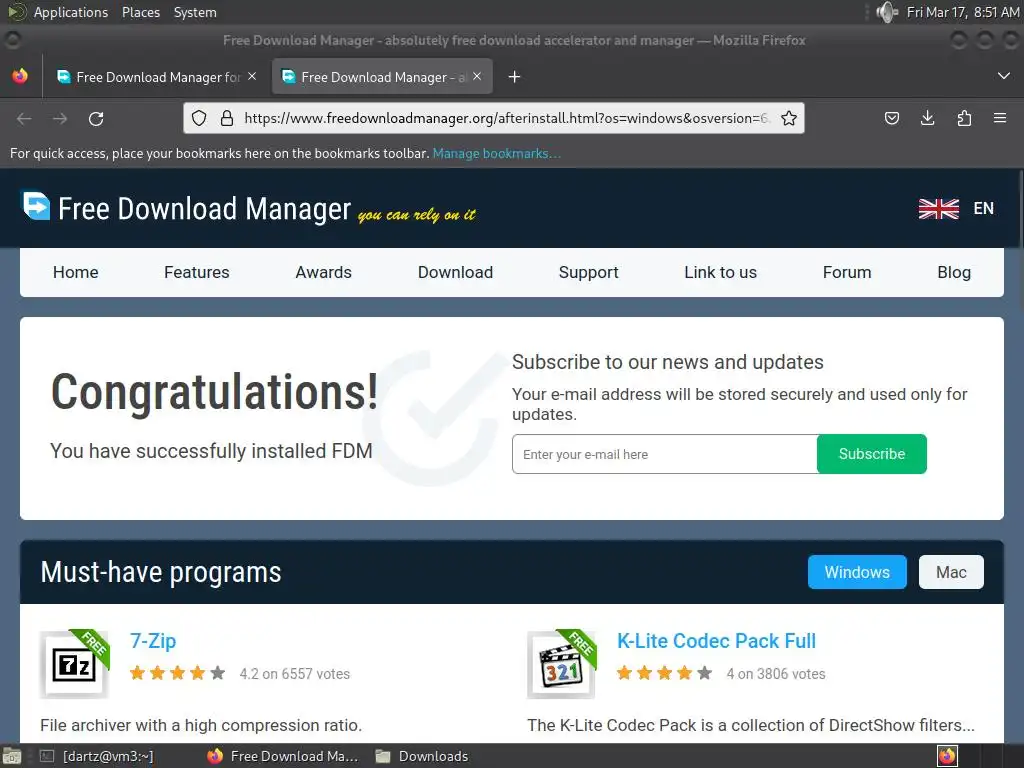Open the Firefox hamburger menu
Viewport: 1024px width, 768px height.
(1000, 118)
